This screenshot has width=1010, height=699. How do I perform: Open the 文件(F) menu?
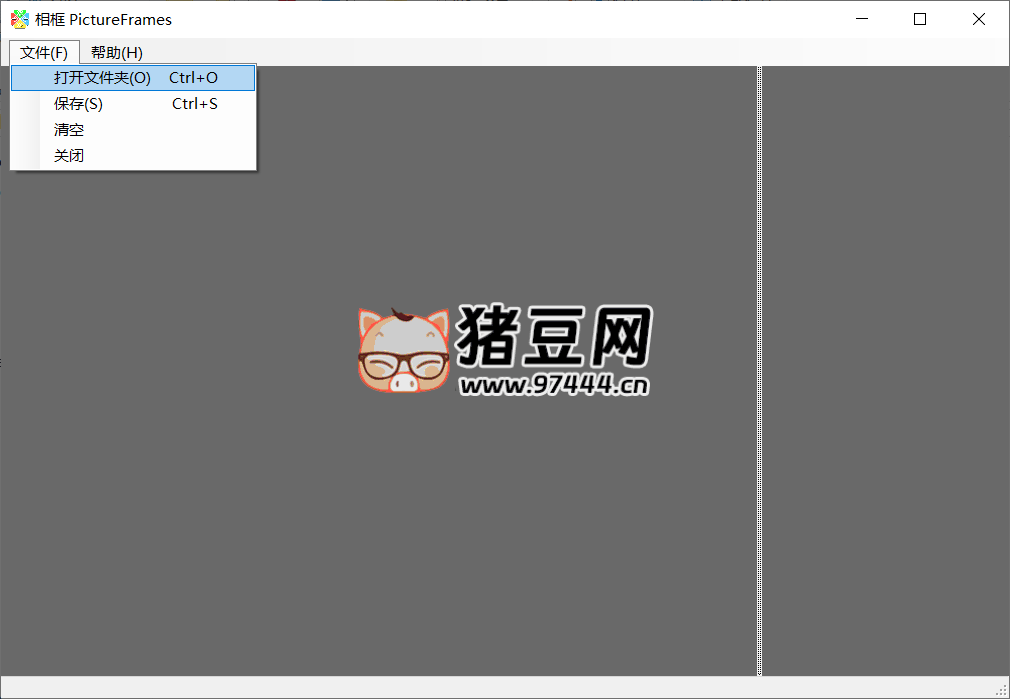tap(44, 52)
